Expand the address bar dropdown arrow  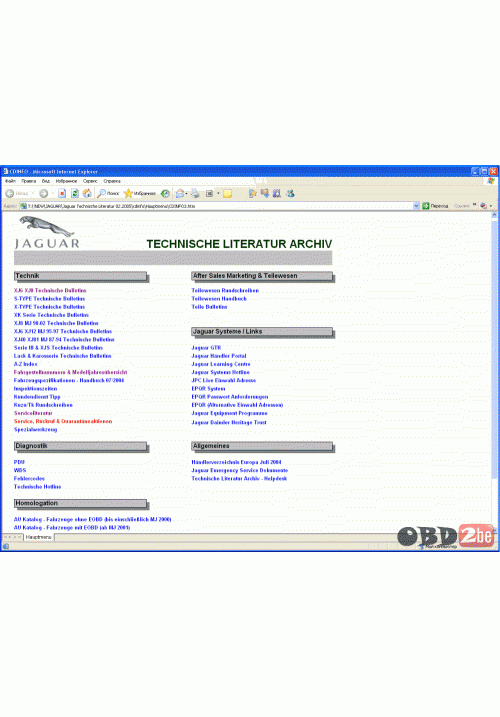(416, 206)
